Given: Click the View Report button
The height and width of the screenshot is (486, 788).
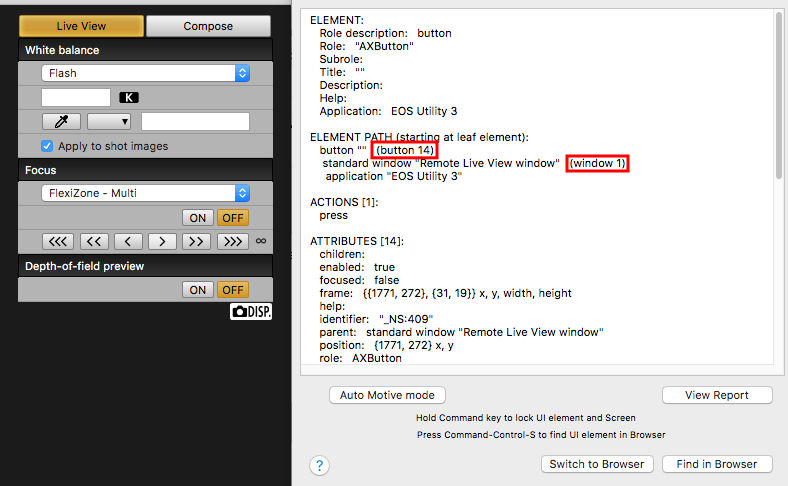Looking at the screenshot, I should tap(717, 395).
